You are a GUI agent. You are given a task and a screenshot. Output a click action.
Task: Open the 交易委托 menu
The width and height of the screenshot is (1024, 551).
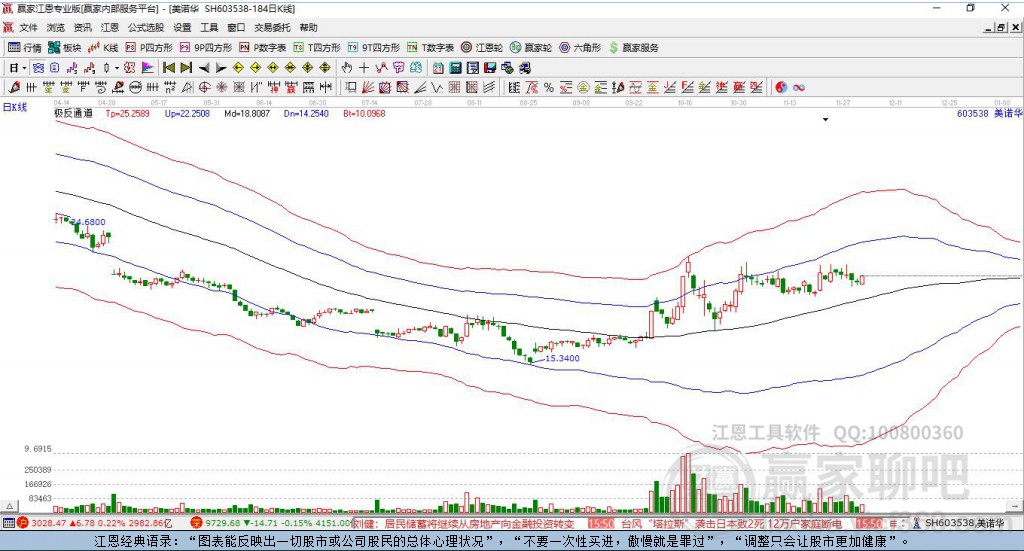point(272,27)
